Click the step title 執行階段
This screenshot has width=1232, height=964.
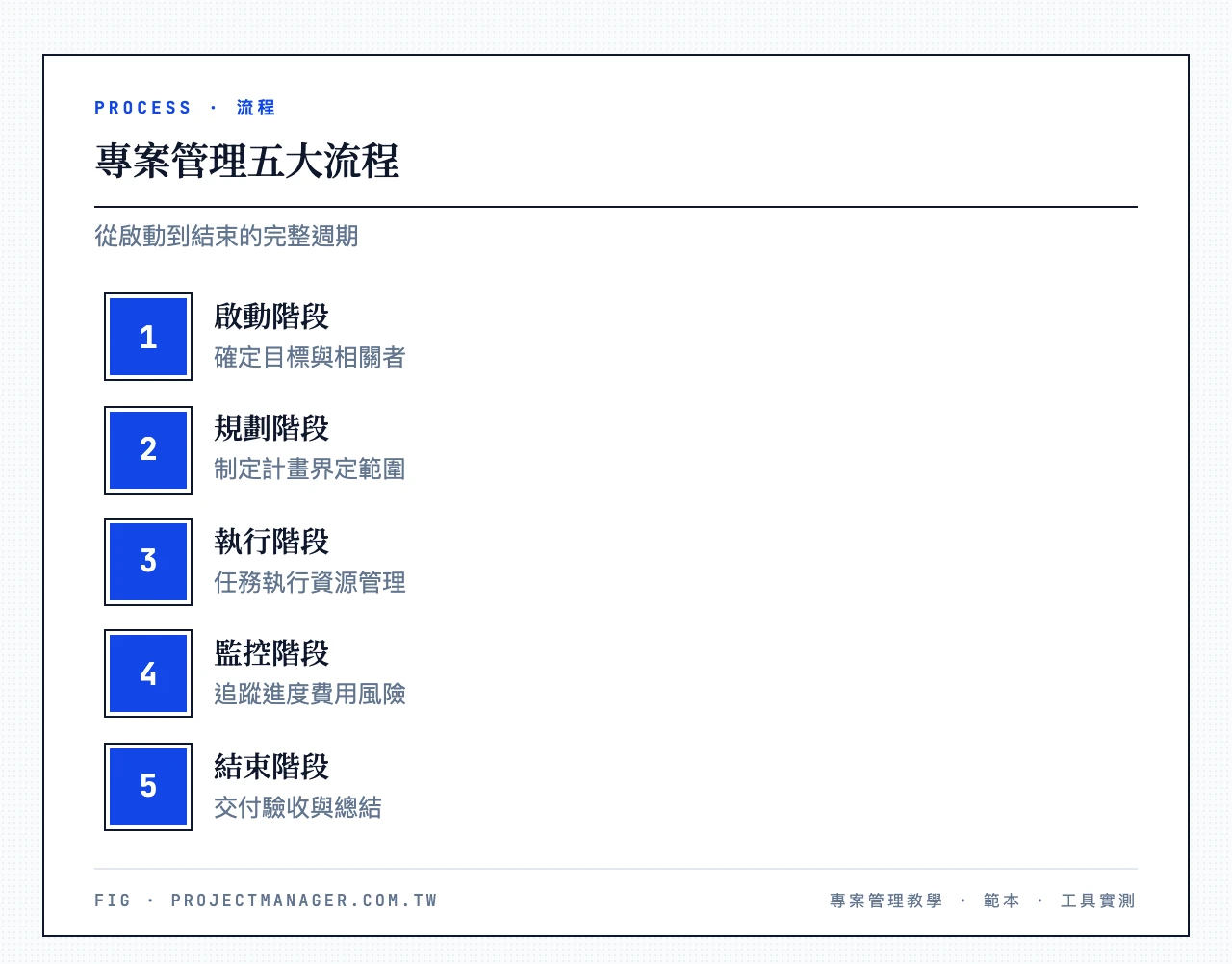[x=271, y=542]
